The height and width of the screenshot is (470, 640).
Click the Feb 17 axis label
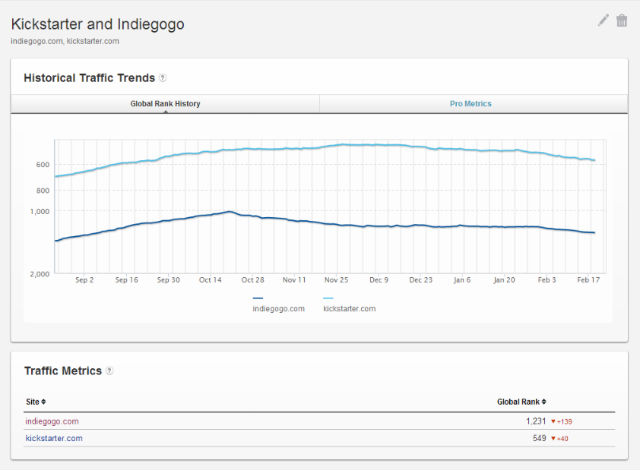(588, 280)
